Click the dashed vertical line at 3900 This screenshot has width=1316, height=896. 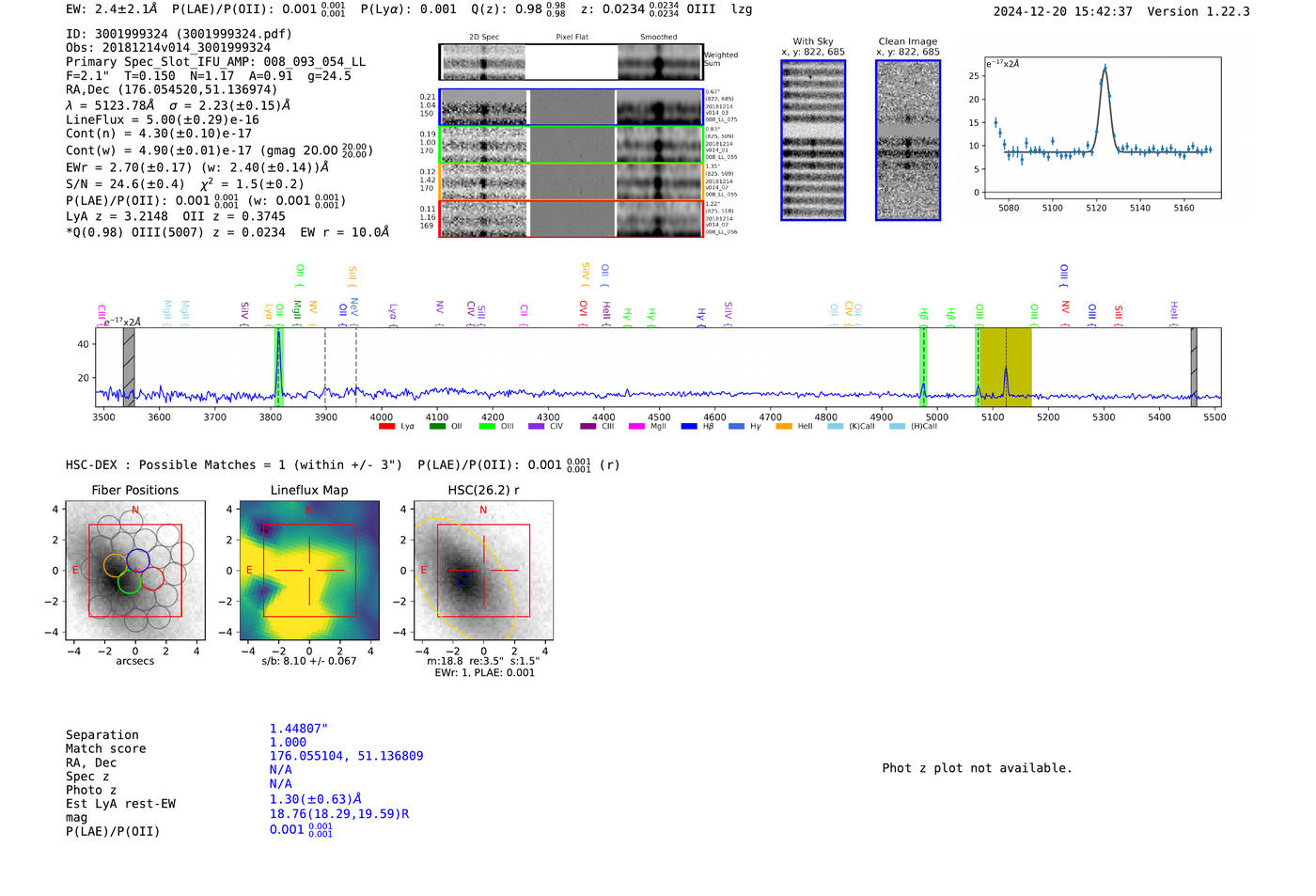325,367
